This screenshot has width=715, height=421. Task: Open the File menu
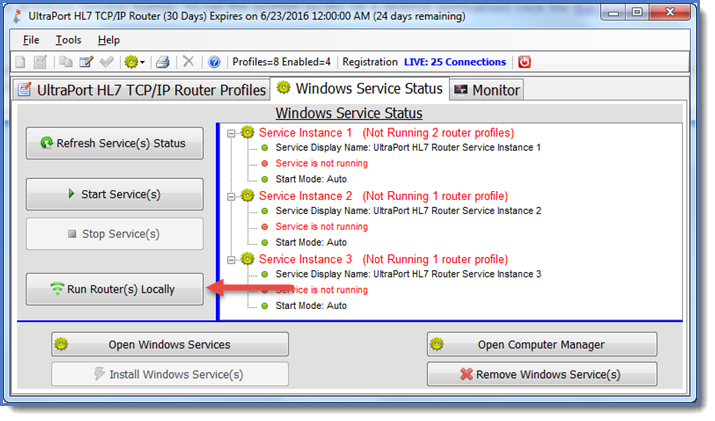coord(31,40)
